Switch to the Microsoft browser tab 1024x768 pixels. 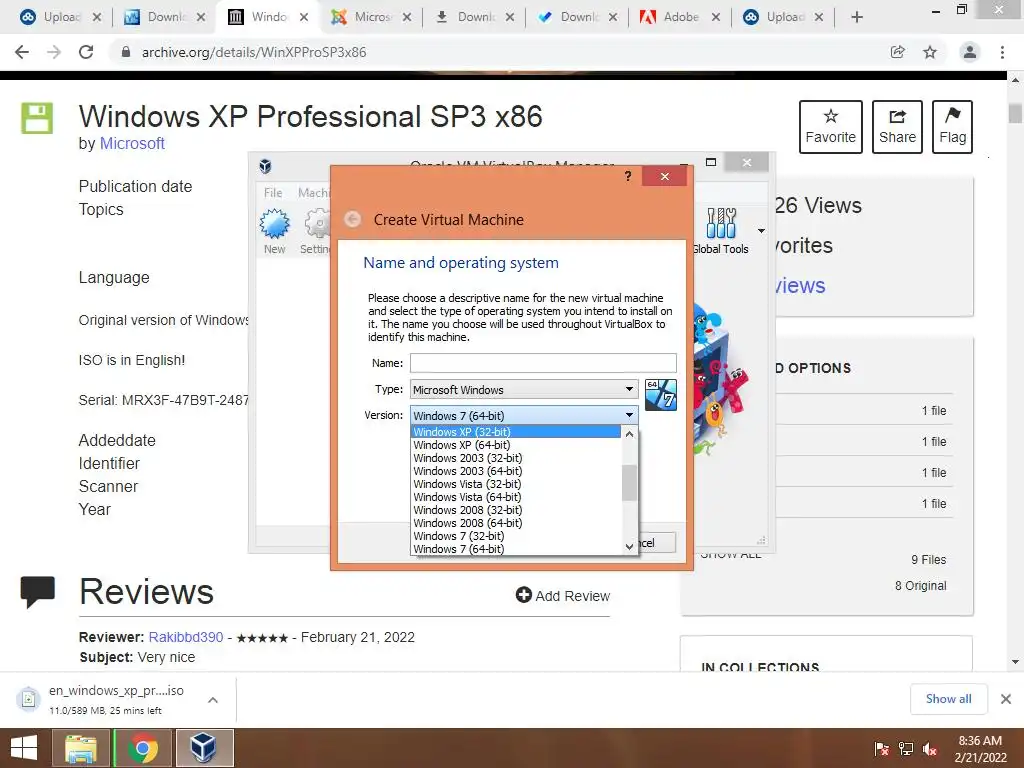coord(371,17)
